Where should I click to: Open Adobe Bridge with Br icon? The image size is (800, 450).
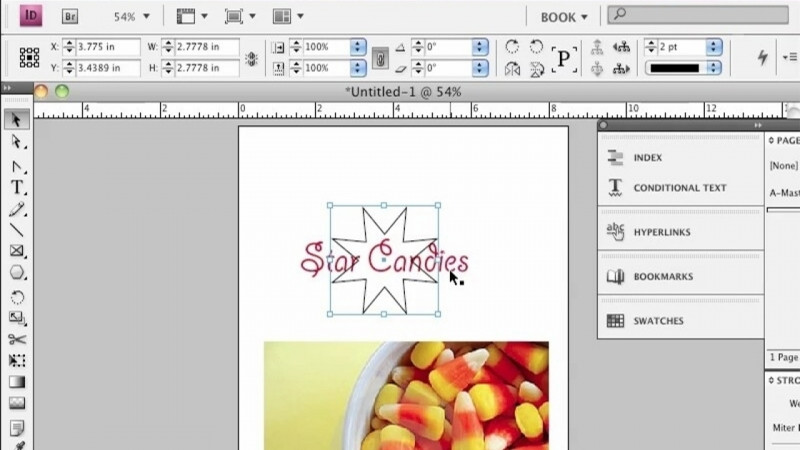[70, 16]
